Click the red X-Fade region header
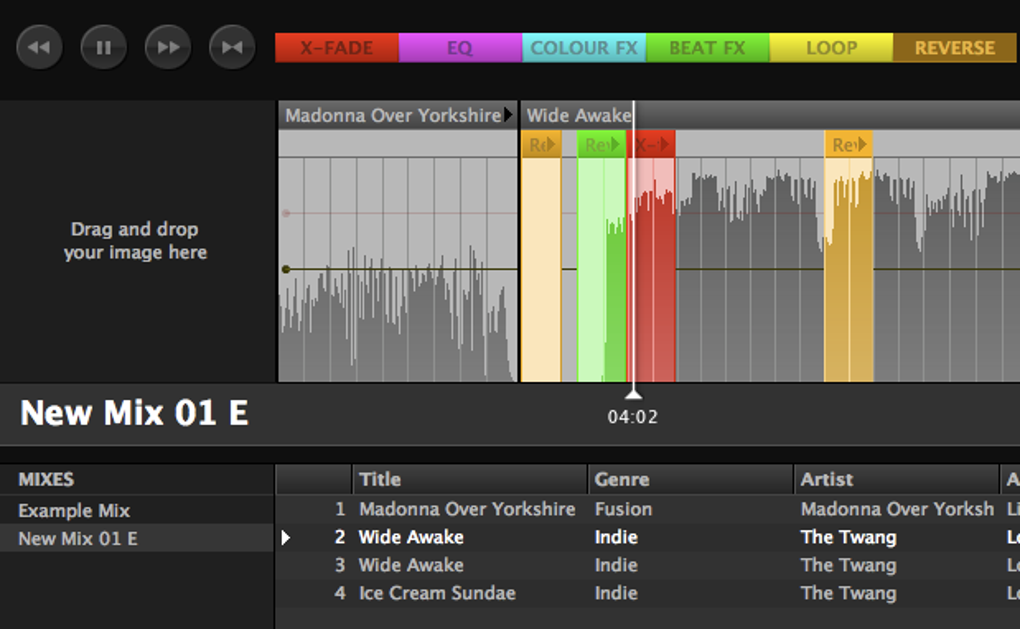The height and width of the screenshot is (629, 1020). 651,144
